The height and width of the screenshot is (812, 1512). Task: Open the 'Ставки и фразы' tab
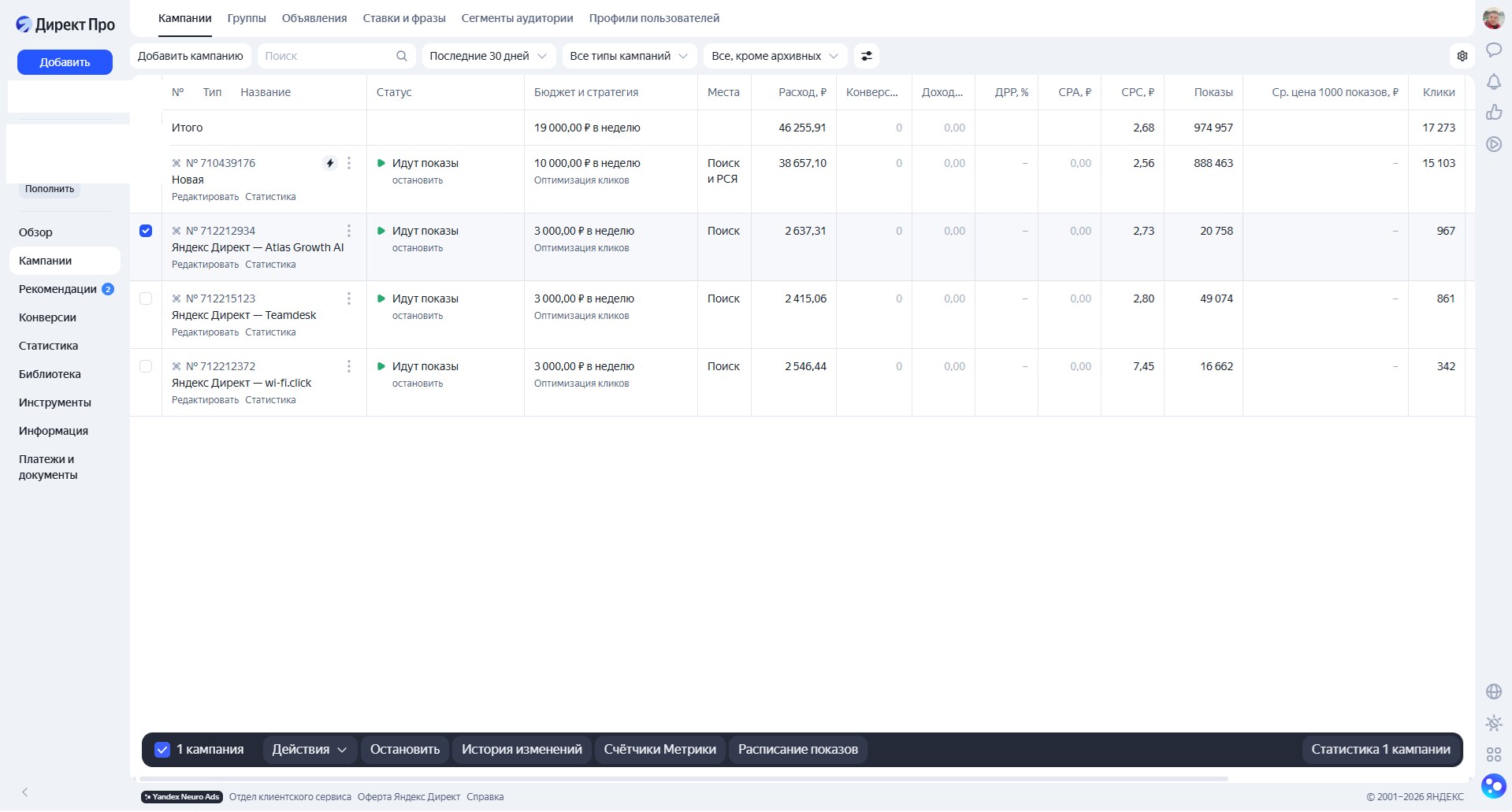coord(404,18)
